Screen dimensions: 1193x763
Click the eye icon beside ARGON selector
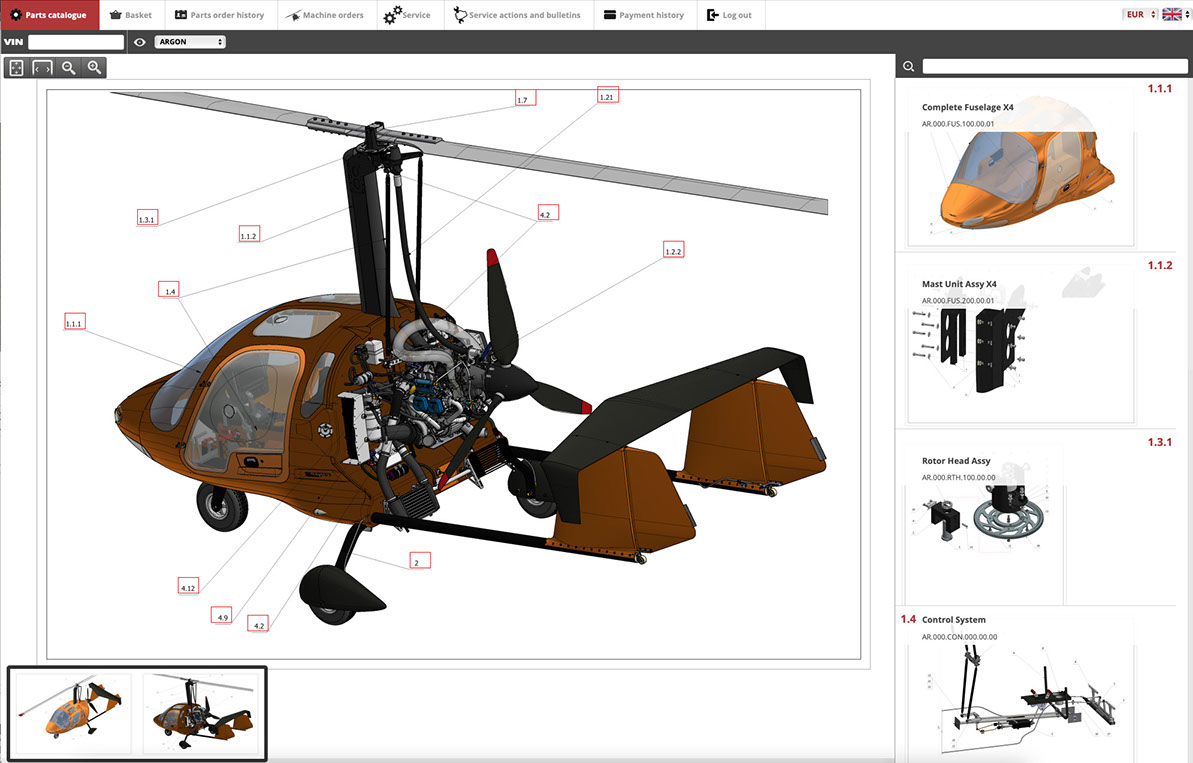(x=140, y=42)
